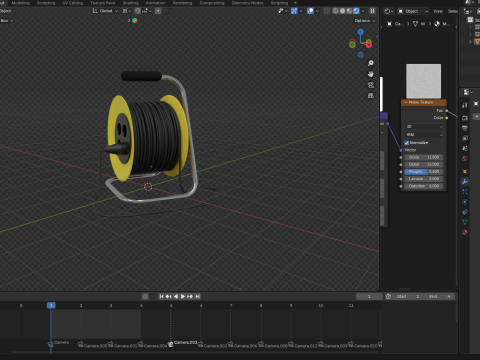Viewport: 480px width, 360px height.
Task: Open Particles properties tab
Action: click(465, 192)
